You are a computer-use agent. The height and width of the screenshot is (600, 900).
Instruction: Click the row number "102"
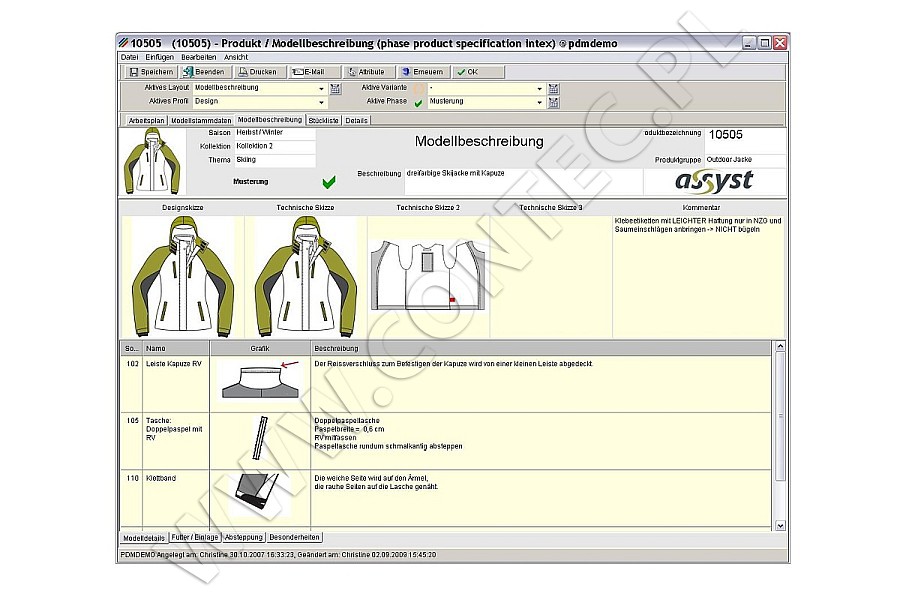tap(133, 364)
